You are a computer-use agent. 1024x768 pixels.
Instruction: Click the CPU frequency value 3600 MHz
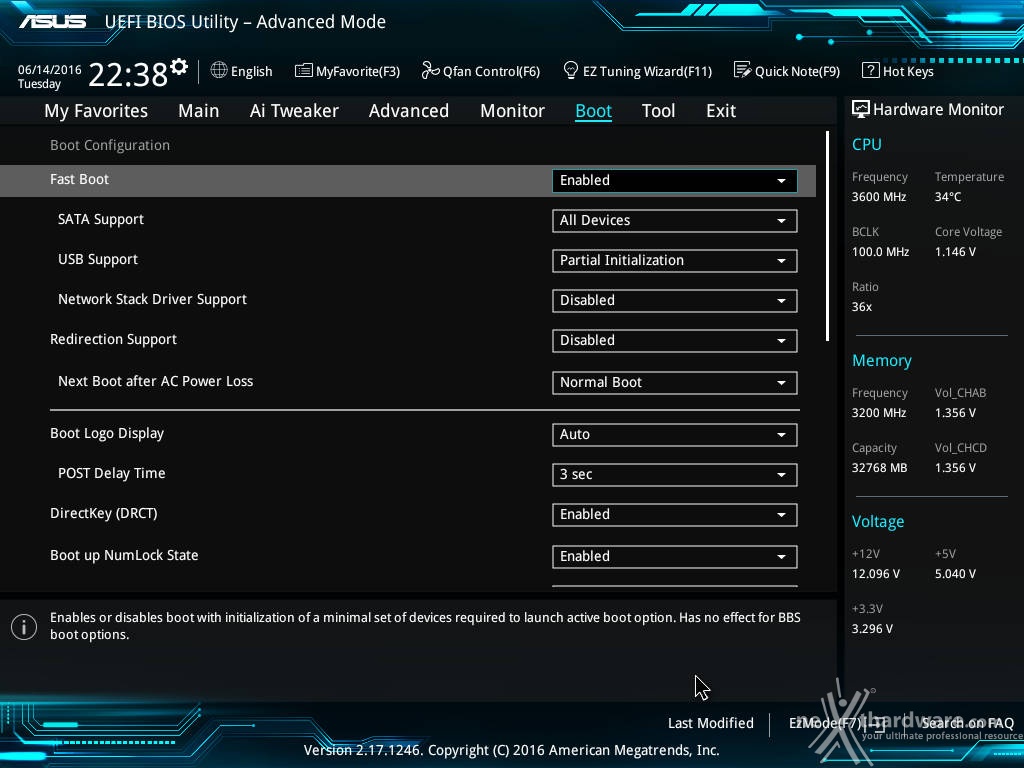pos(879,197)
